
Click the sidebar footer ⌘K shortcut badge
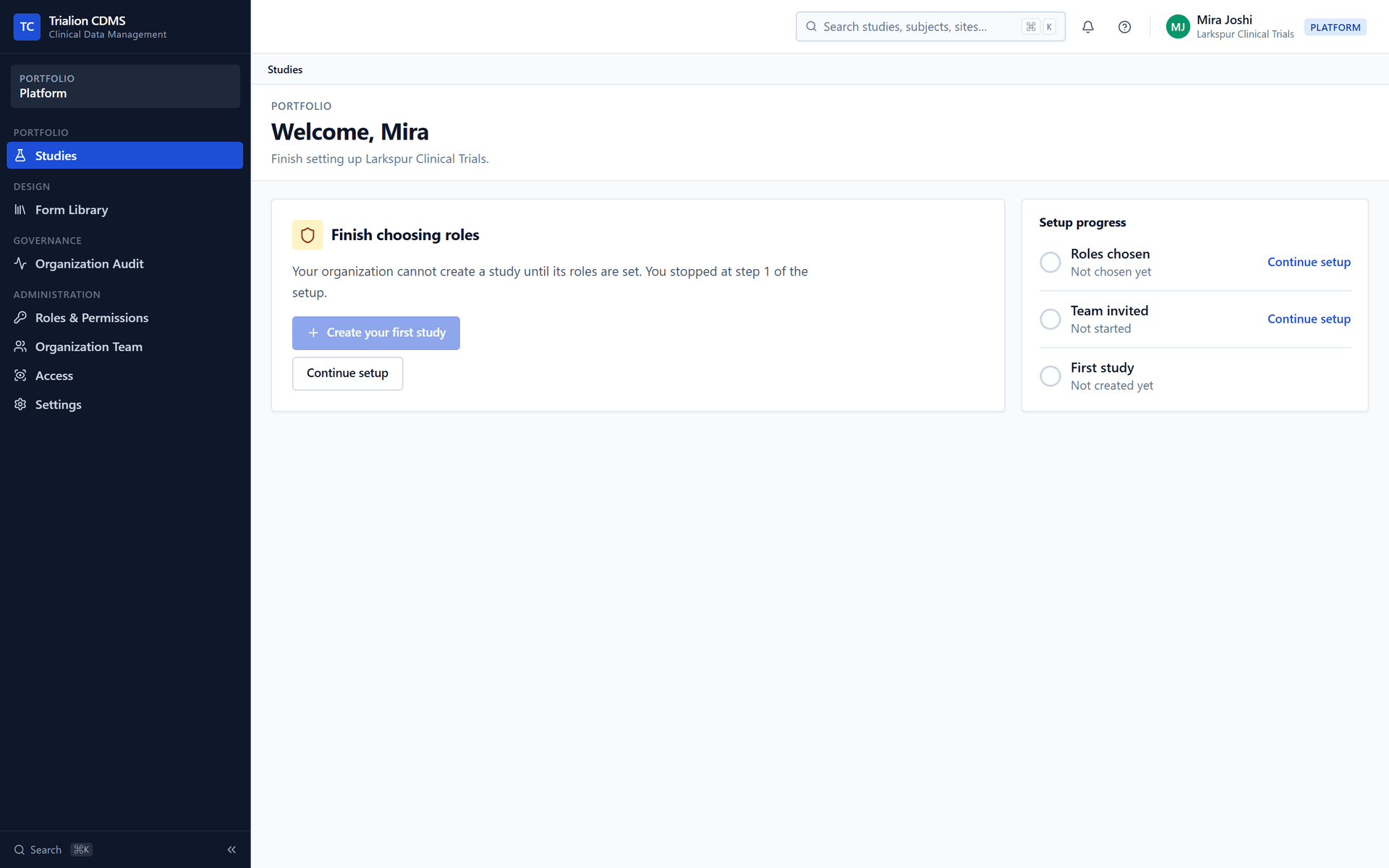point(82,850)
